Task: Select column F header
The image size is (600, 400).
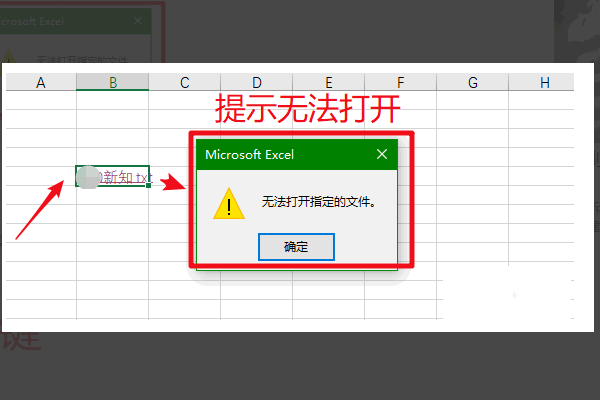Action: [401, 82]
